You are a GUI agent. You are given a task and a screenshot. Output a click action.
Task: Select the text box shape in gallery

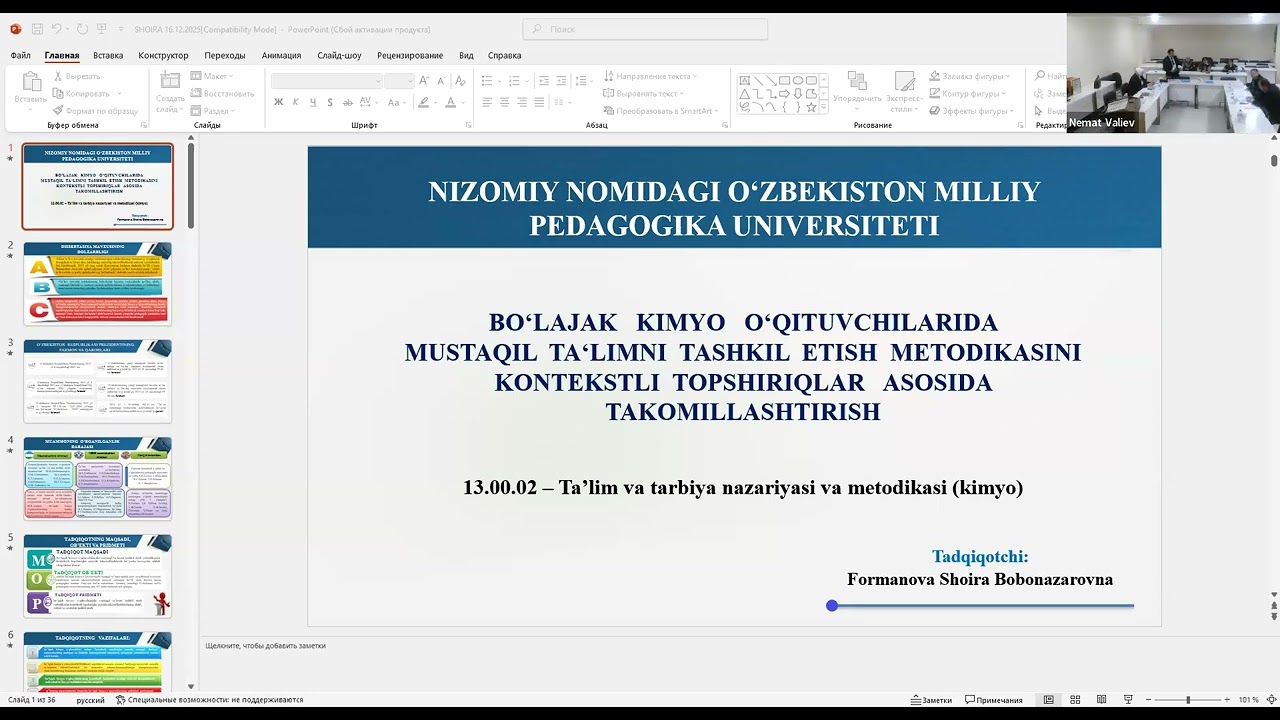[745, 80]
